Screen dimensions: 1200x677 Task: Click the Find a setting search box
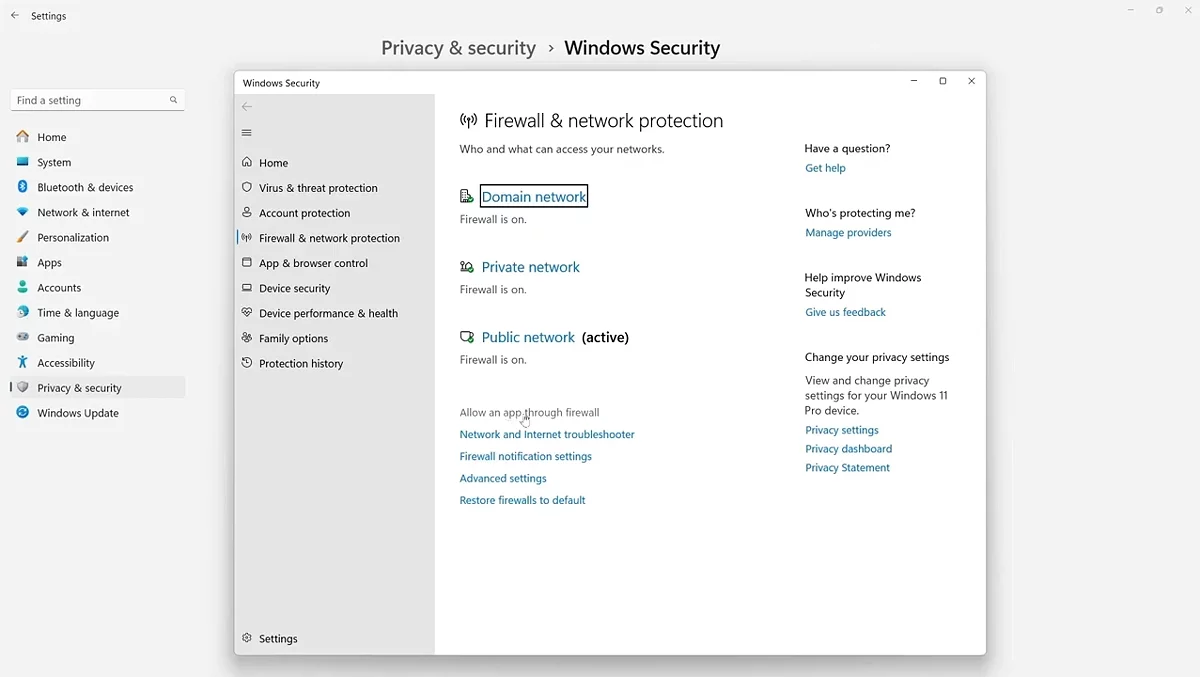pyautogui.click(x=90, y=100)
